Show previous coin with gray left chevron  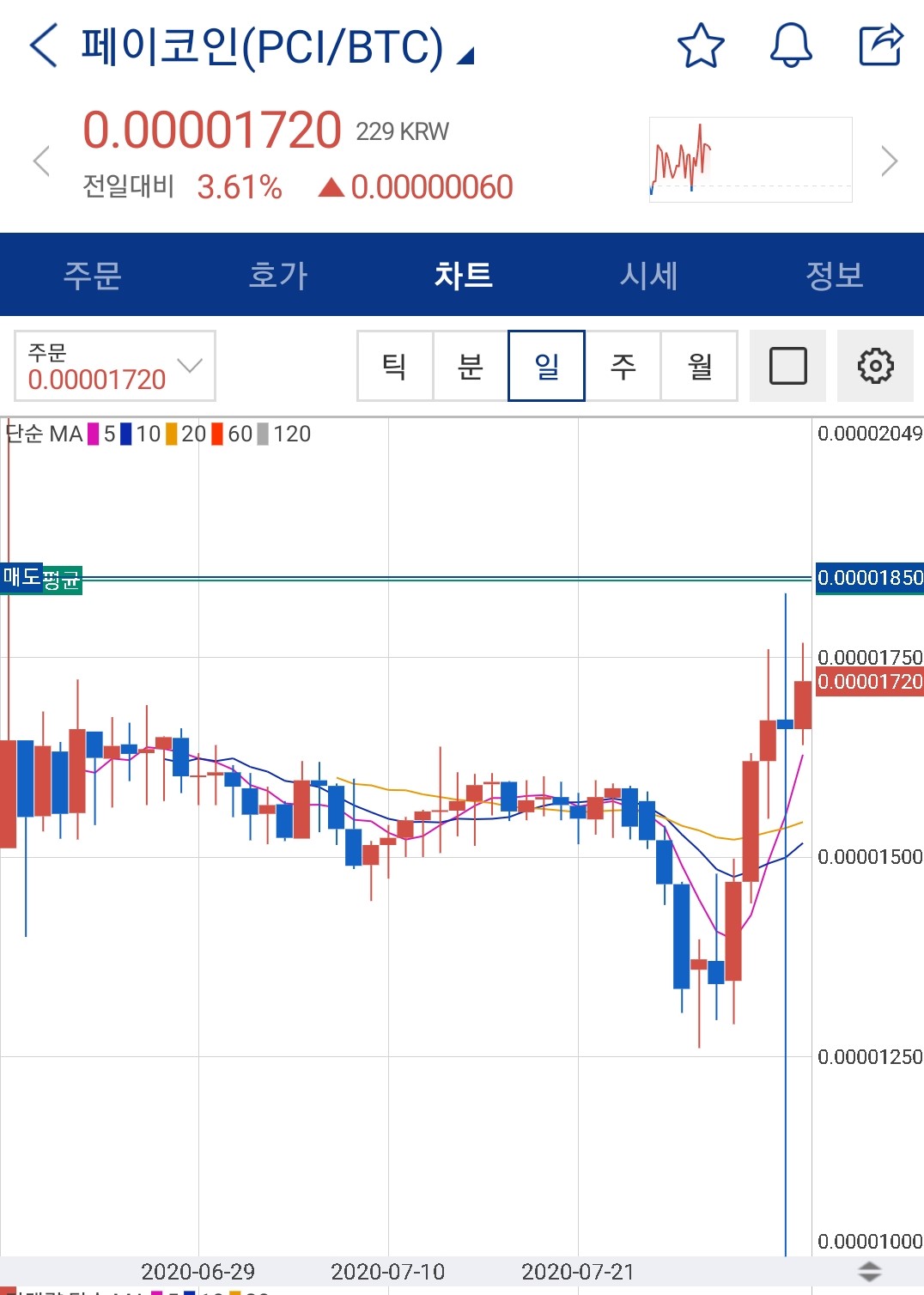click(x=41, y=161)
